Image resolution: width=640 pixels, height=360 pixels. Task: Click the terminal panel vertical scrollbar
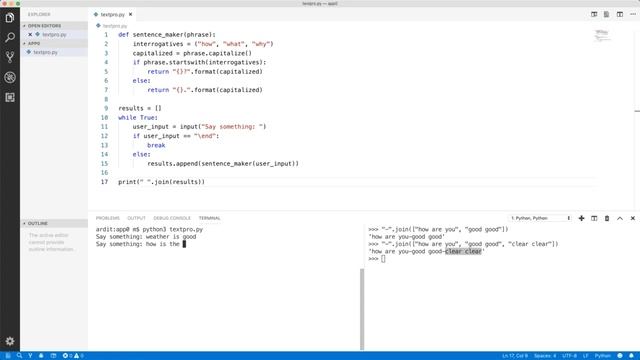[x=362, y=309]
